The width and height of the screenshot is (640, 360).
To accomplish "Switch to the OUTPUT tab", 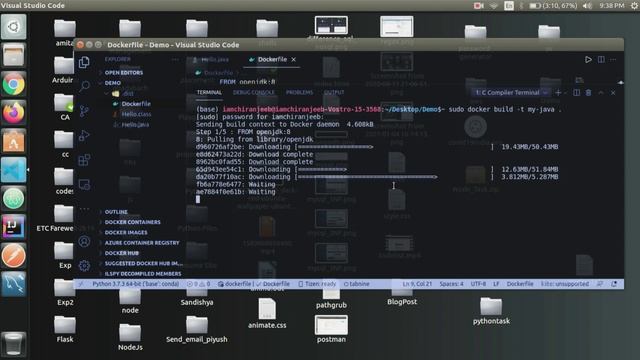I will click(333, 93).
